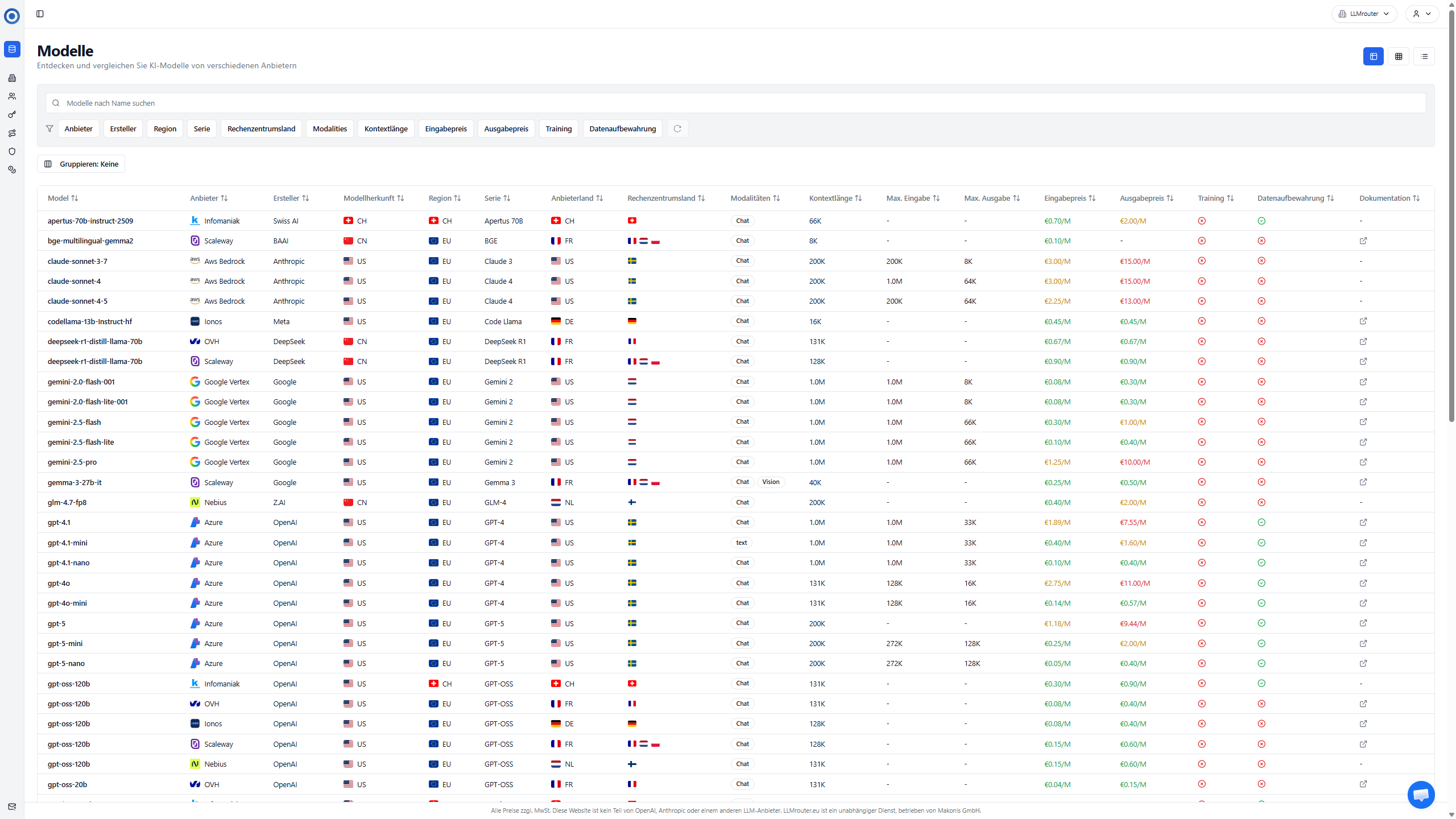Open the Datenaufbewahrung filter button

click(622, 129)
